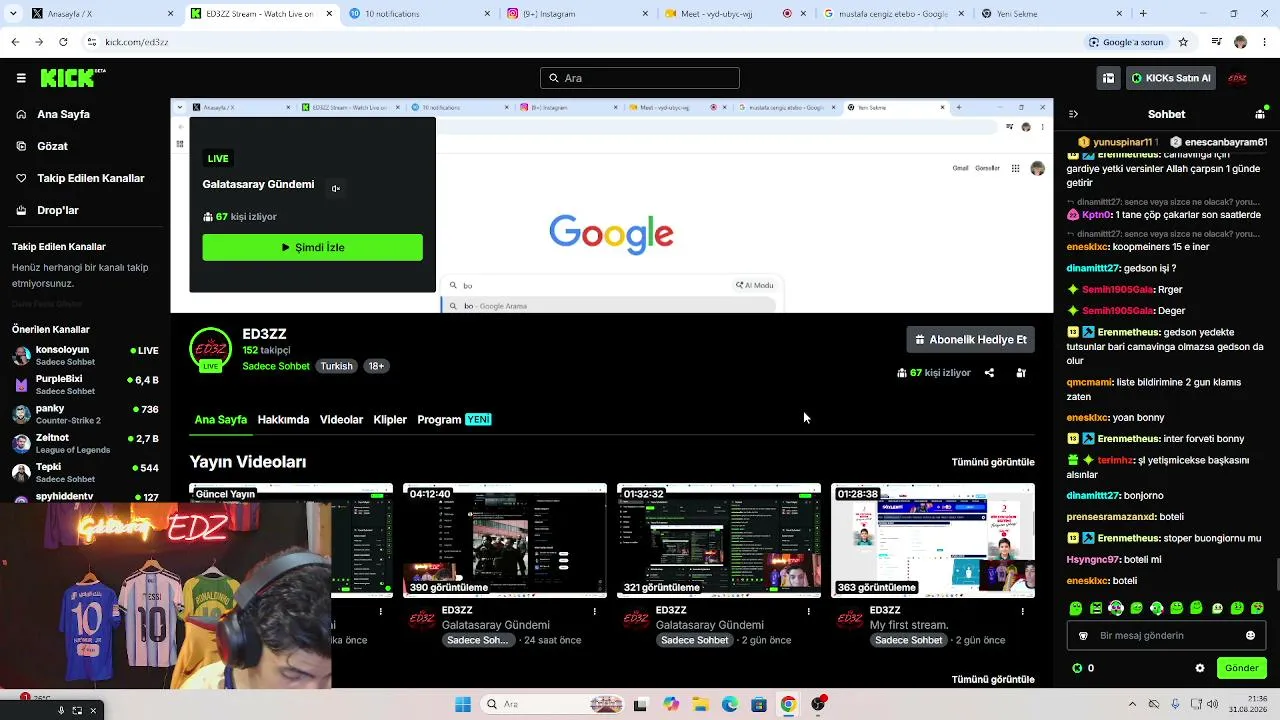
Task: Bookmark this page with star icon
Action: click(x=1183, y=42)
